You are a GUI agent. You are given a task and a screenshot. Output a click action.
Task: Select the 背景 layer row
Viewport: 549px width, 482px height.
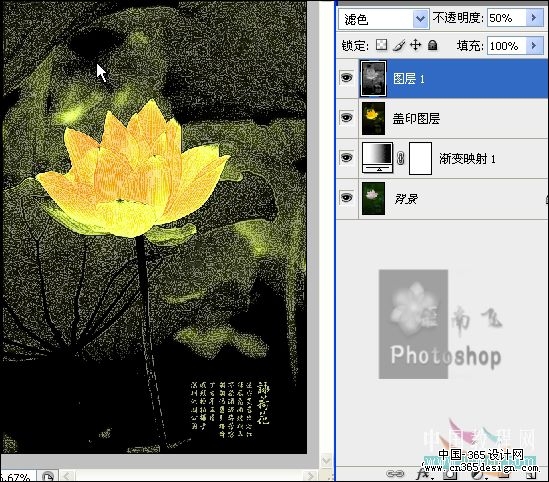(442, 198)
